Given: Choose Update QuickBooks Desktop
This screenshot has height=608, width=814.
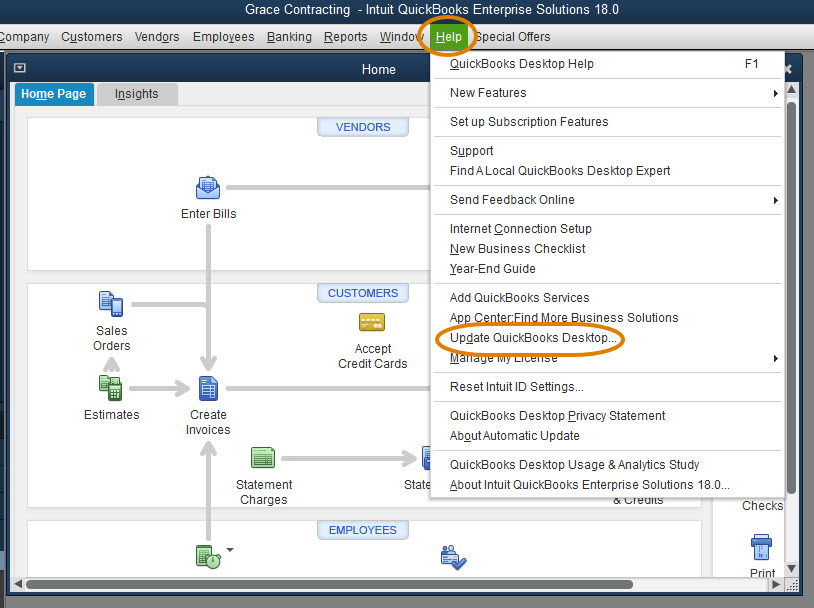Looking at the screenshot, I should [606, 338].
